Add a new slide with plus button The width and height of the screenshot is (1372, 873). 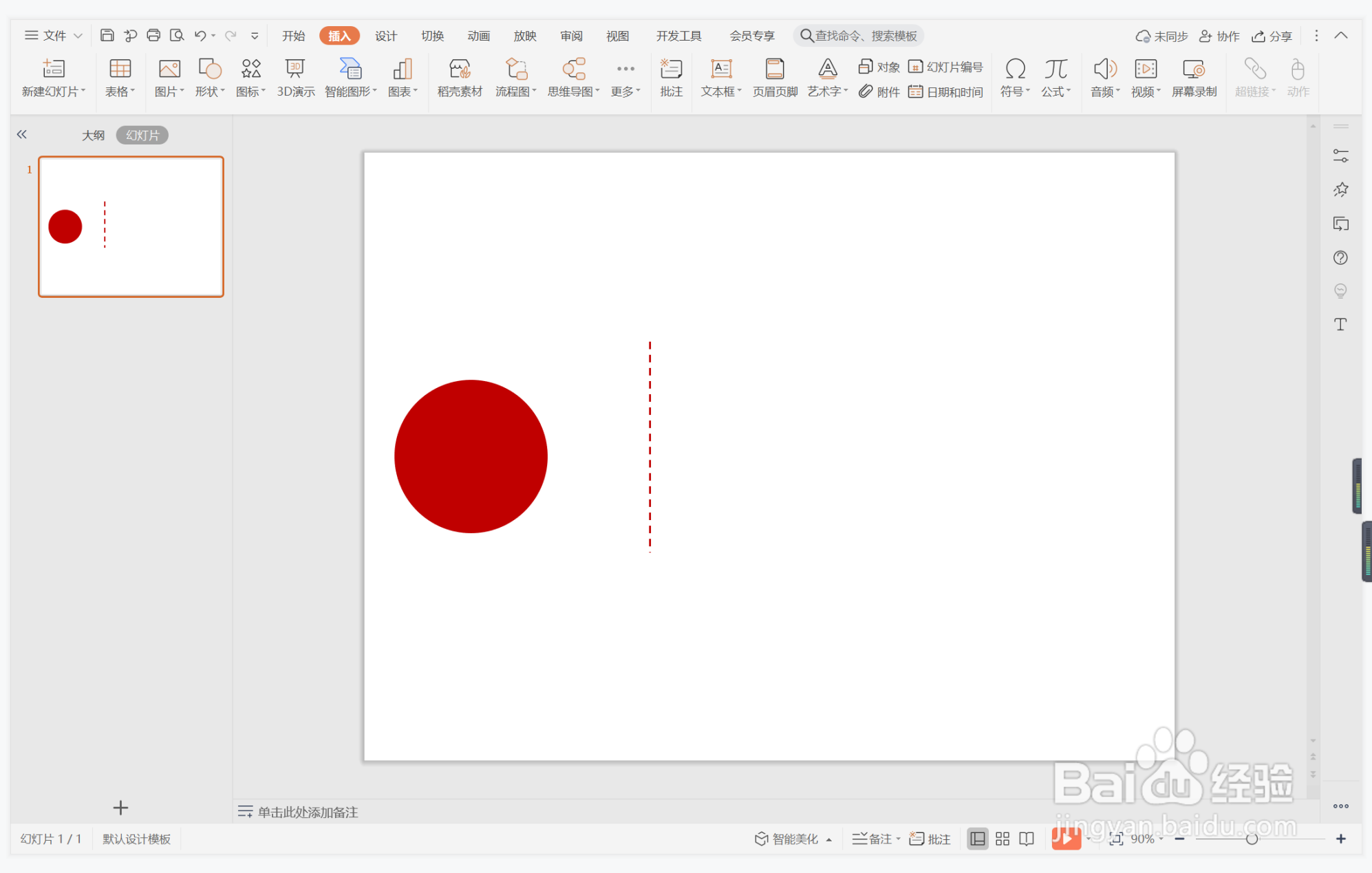click(120, 808)
